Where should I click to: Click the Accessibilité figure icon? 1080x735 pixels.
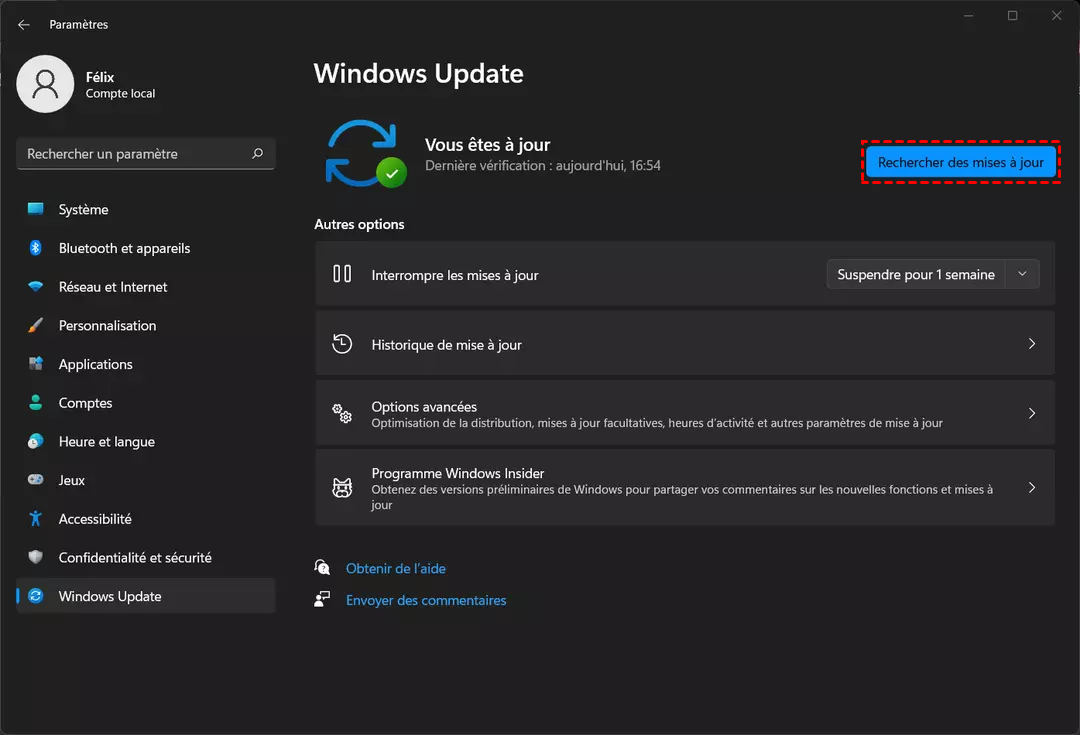[x=35, y=518]
